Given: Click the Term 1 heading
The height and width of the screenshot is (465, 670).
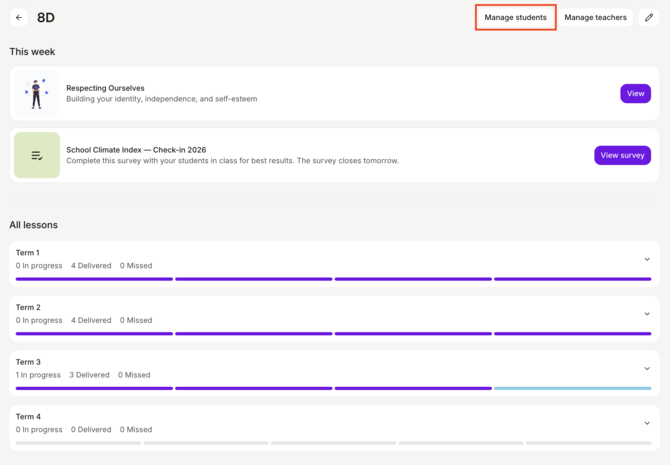Looking at the screenshot, I should pyautogui.click(x=28, y=253).
